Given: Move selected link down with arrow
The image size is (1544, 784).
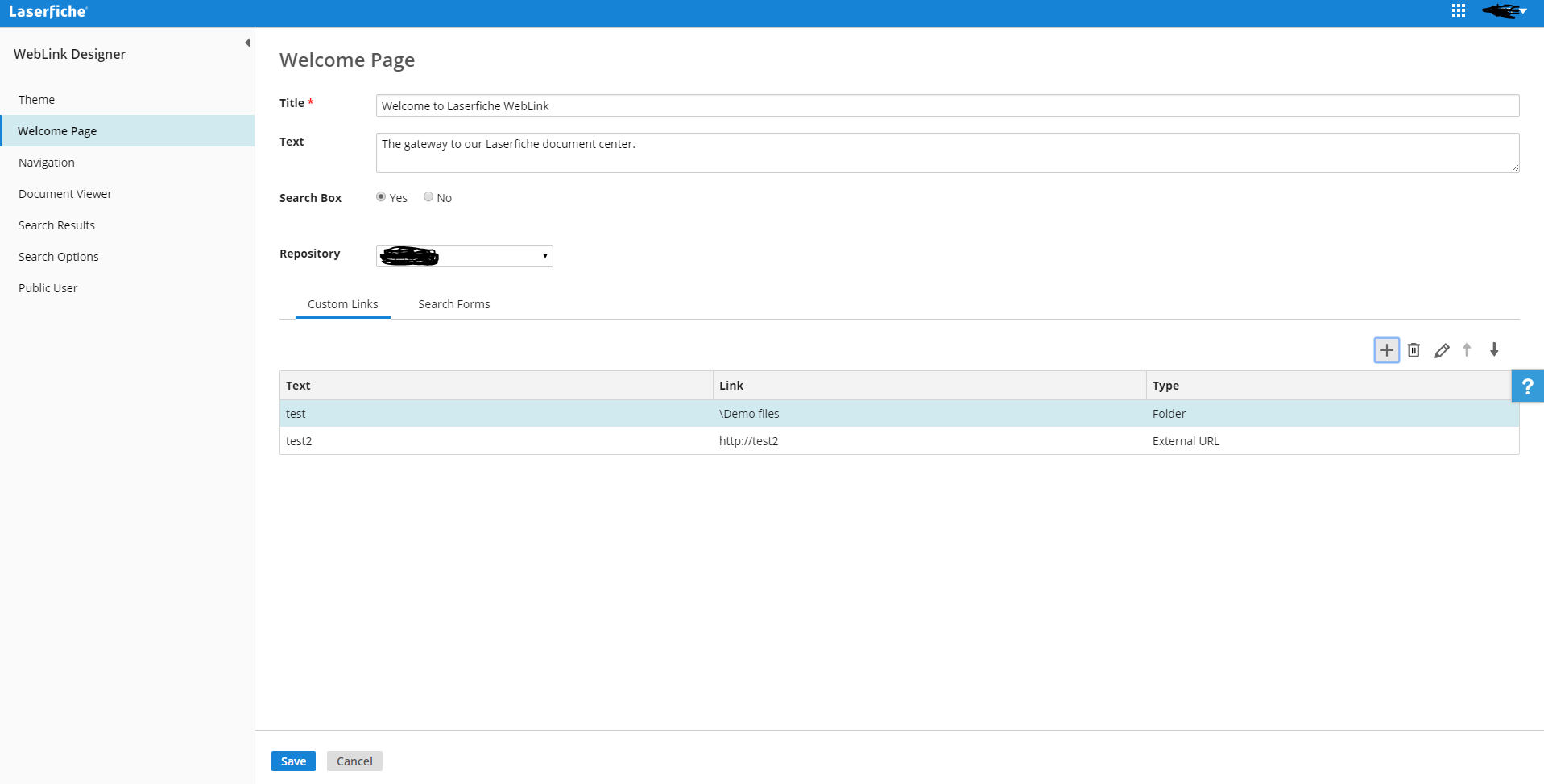Looking at the screenshot, I should (x=1494, y=349).
